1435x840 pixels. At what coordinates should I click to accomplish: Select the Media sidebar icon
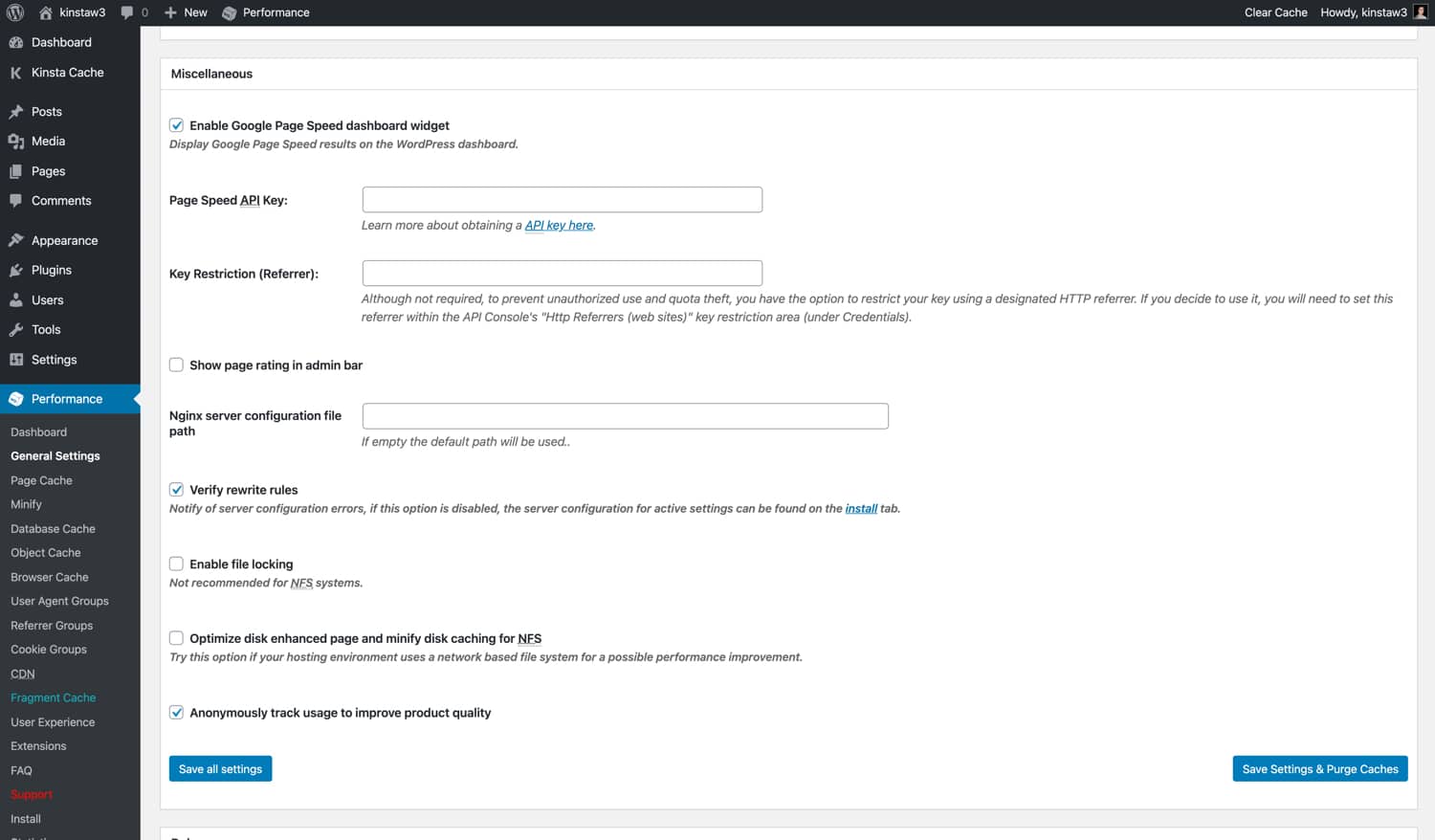click(17, 141)
